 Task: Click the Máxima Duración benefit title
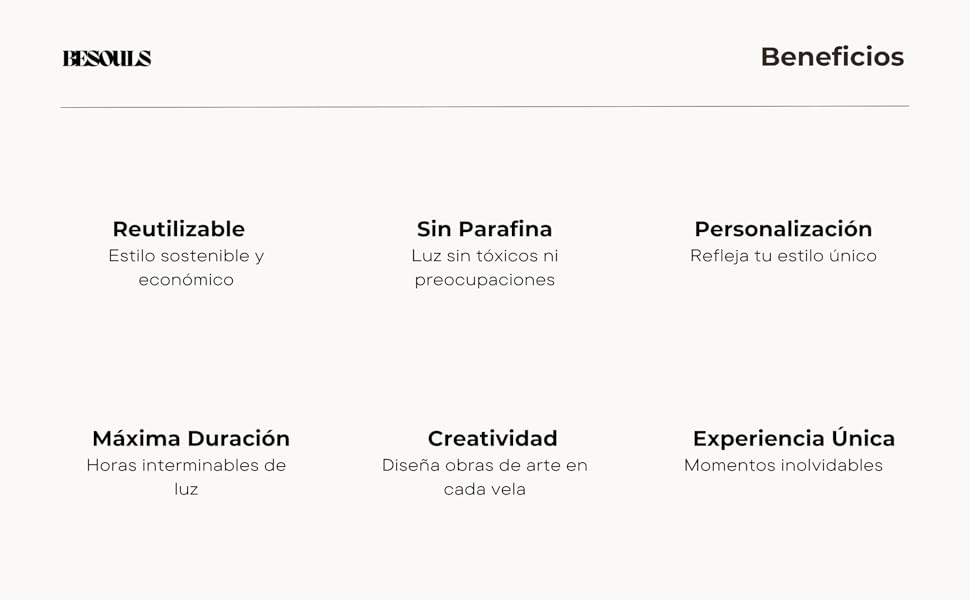tap(191, 438)
